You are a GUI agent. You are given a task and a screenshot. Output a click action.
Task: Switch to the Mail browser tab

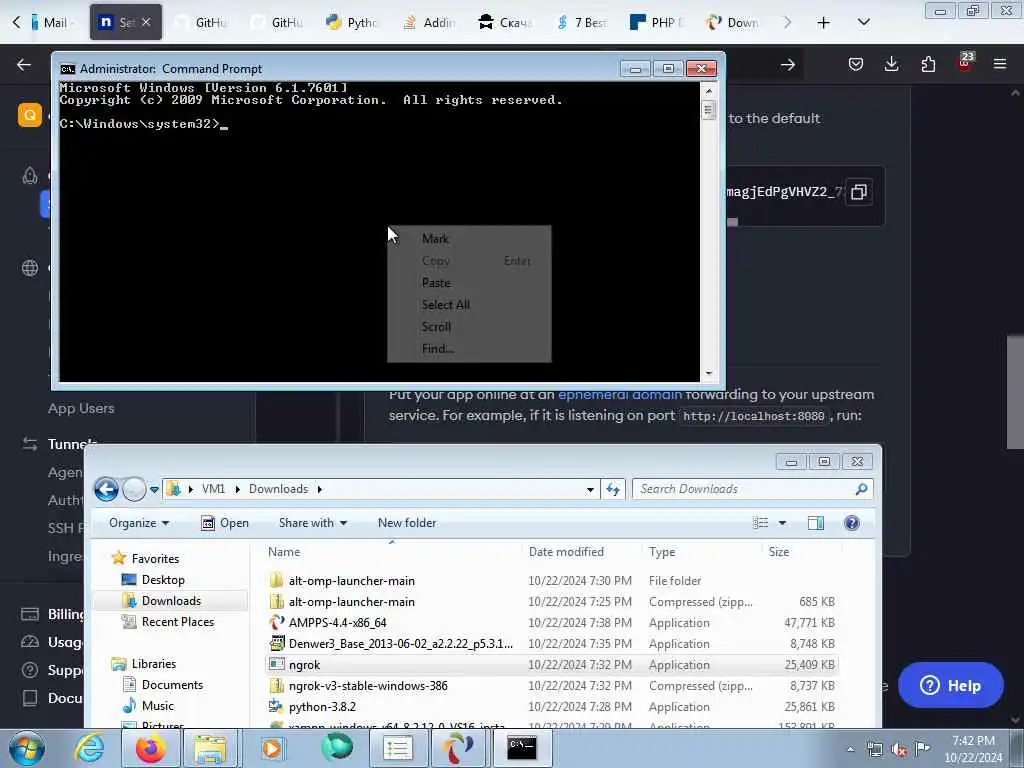coord(51,23)
